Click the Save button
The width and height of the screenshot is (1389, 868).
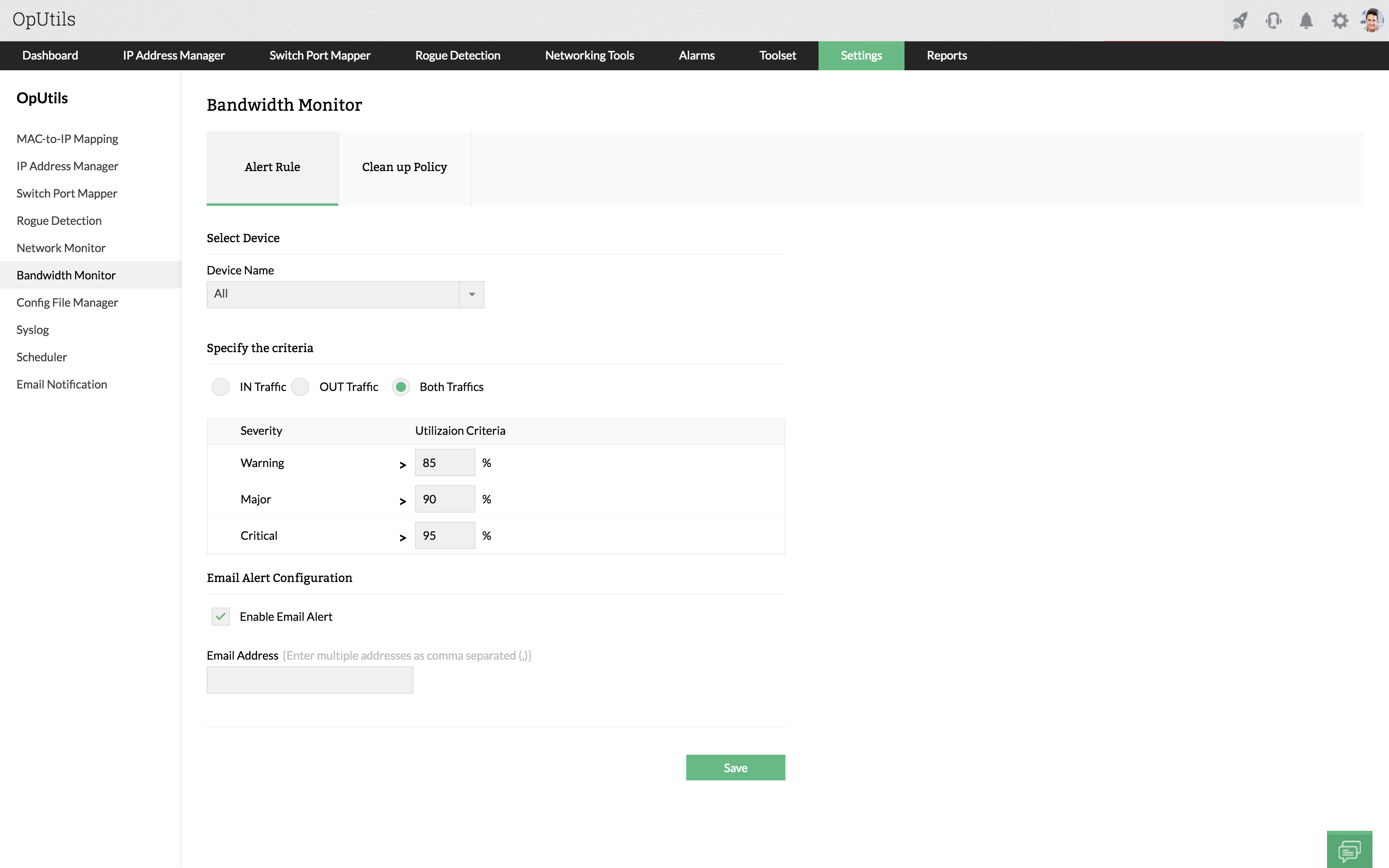pyautogui.click(x=735, y=768)
